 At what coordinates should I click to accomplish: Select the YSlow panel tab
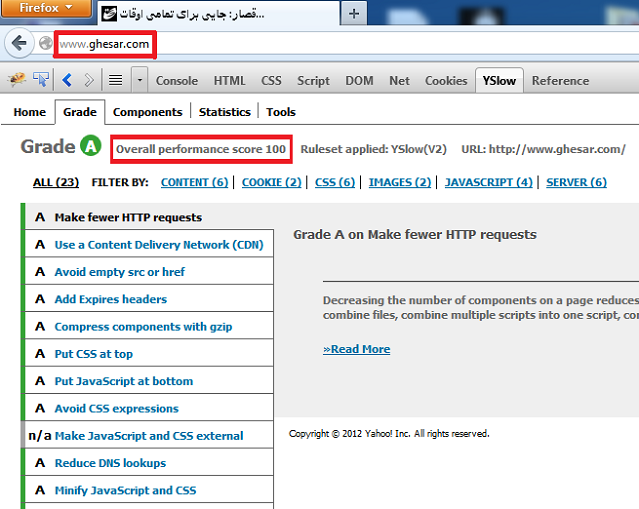coord(499,81)
